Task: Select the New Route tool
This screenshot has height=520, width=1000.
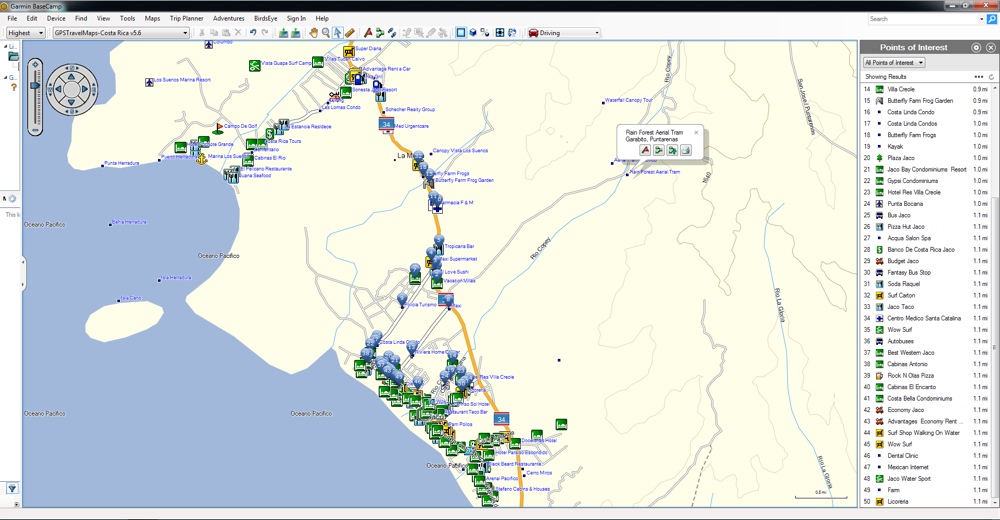Action: click(380, 33)
